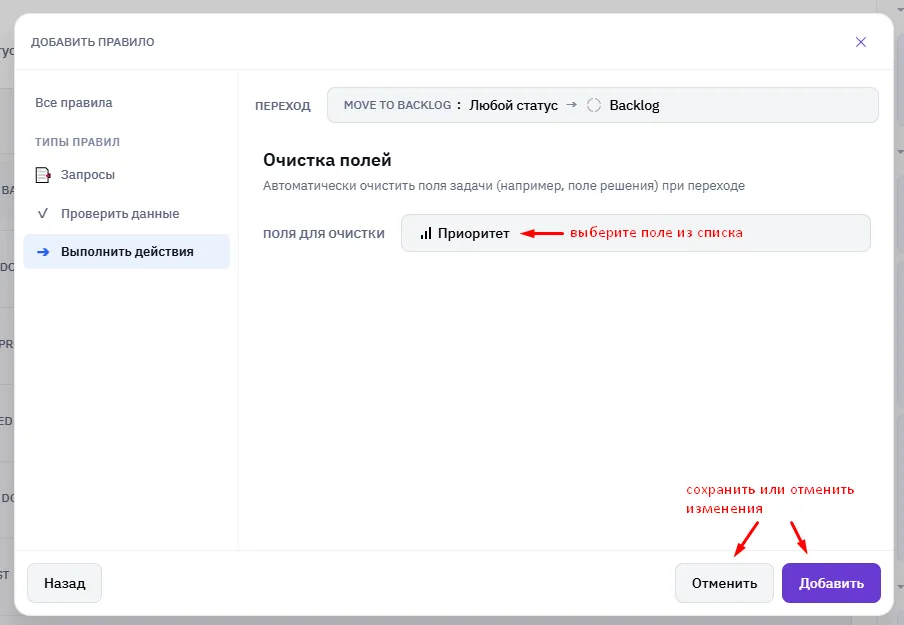Cancel changes with the Отменить button
Image resolution: width=904 pixels, height=625 pixels.
coord(724,583)
